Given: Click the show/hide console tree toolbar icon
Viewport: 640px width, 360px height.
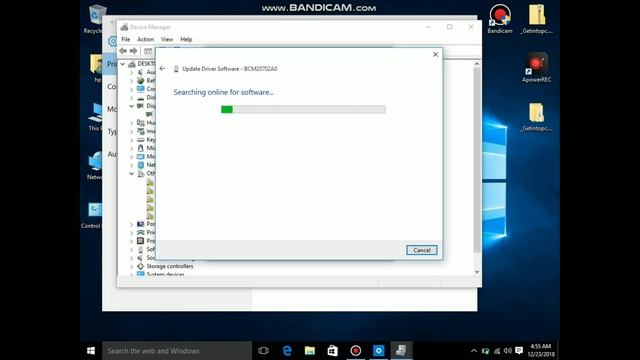Looking at the screenshot, I should [148, 51].
